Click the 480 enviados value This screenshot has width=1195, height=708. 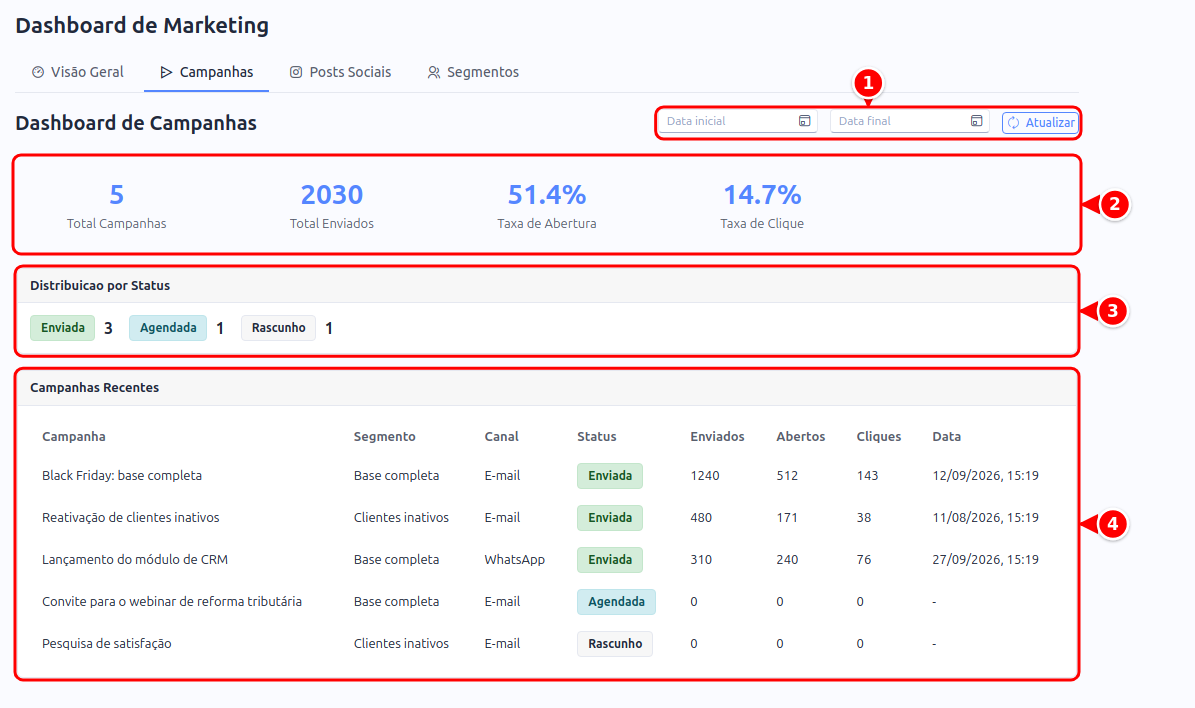pos(700,517)
